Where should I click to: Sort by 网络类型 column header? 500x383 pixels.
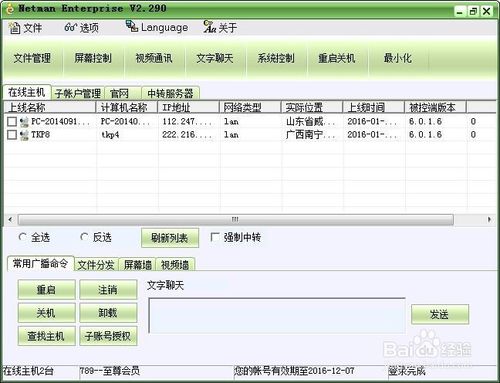point(250,107)
